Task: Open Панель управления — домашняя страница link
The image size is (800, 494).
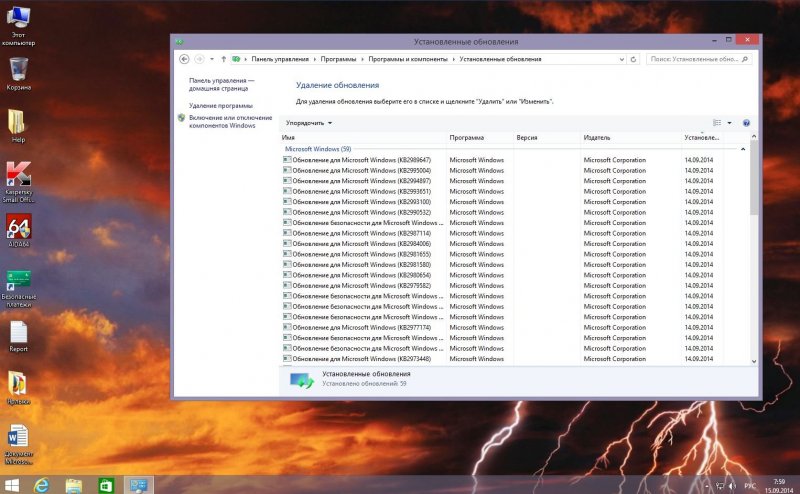Action: [221, 84]
